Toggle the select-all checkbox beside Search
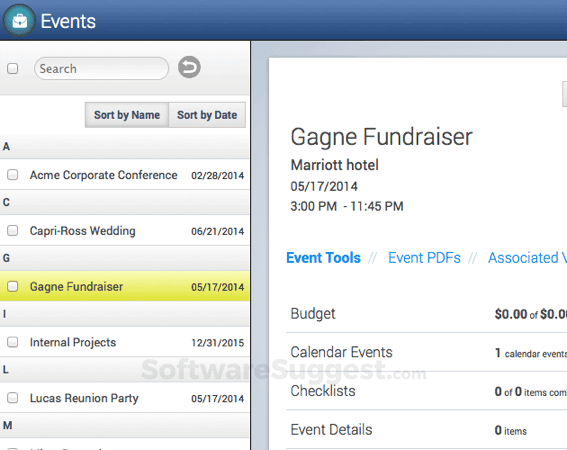Viewport: 567px width, 450px height. [x=13, y=68]
